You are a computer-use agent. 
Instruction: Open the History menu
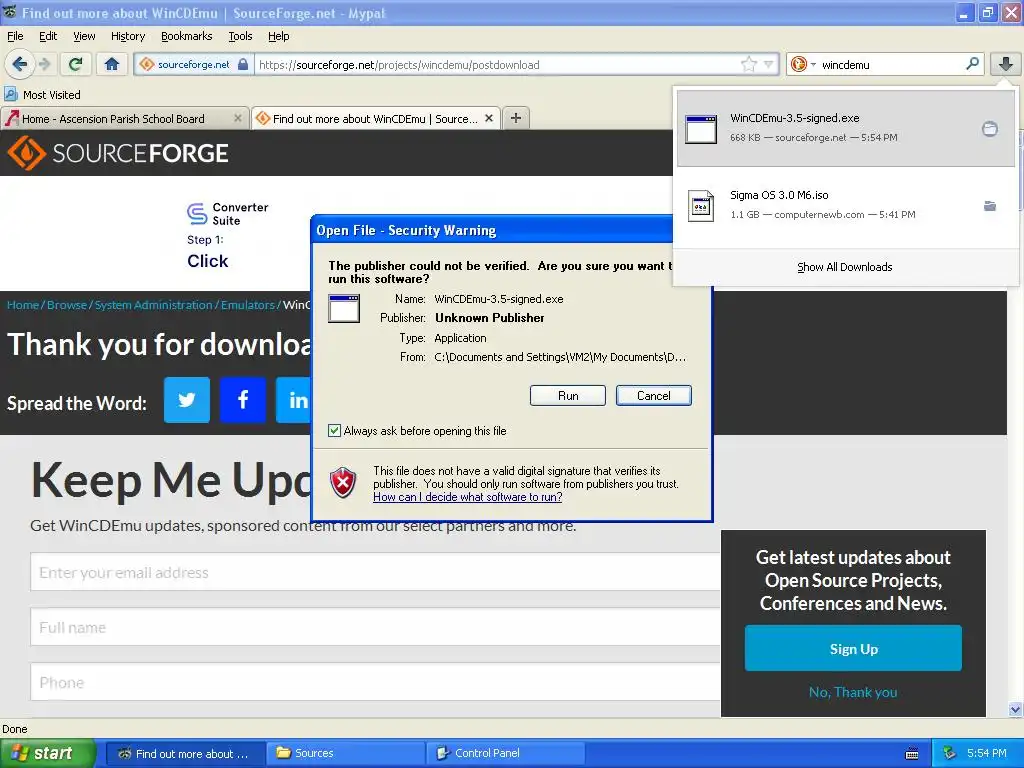(128, 36)
